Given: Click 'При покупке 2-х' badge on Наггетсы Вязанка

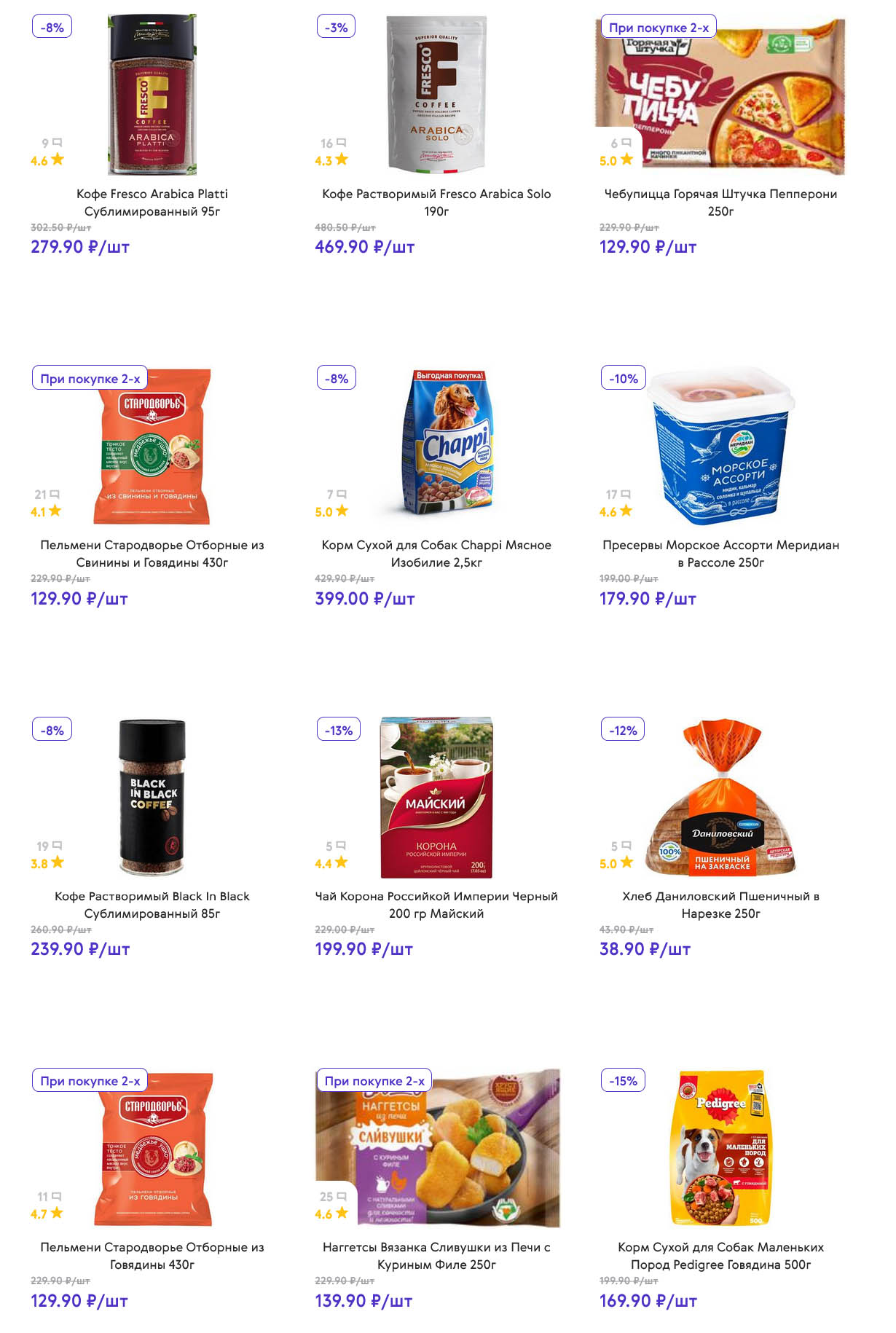Looking at the screenshot, I should tap(374, 1081).
